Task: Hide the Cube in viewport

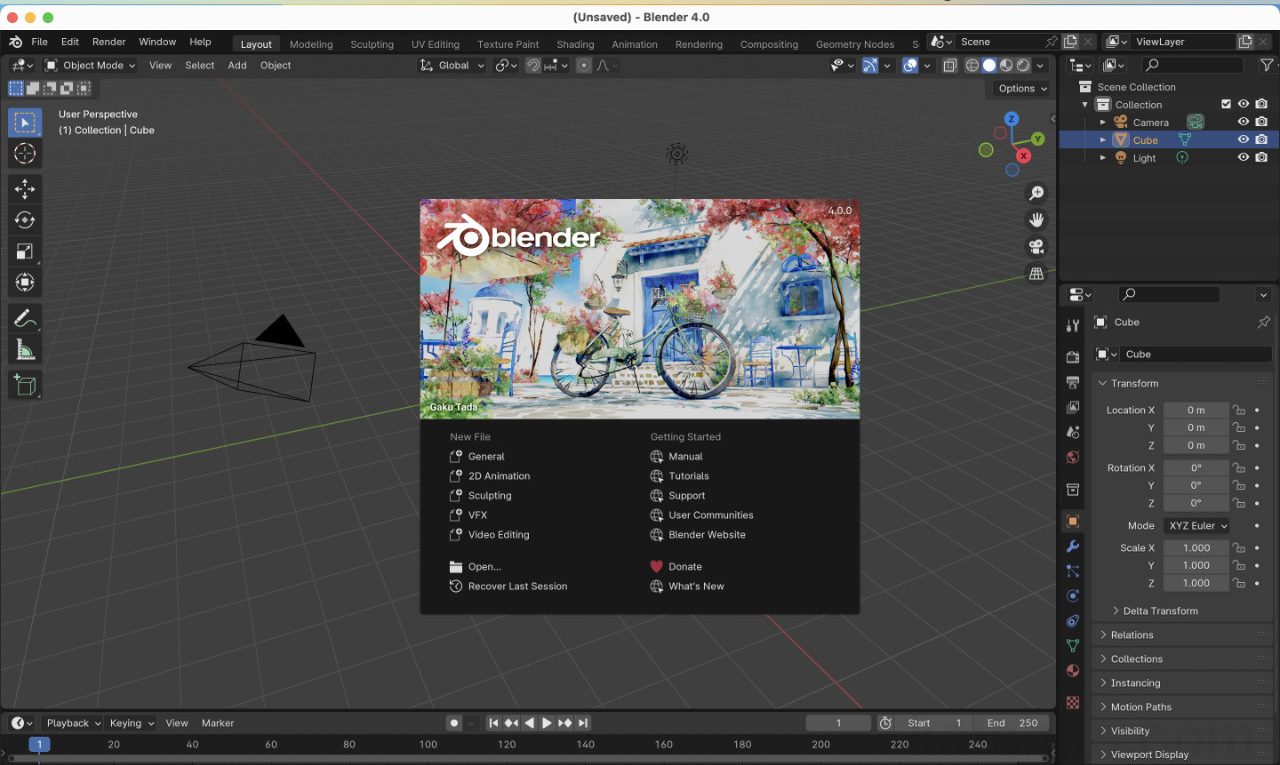Action: 1244,140
